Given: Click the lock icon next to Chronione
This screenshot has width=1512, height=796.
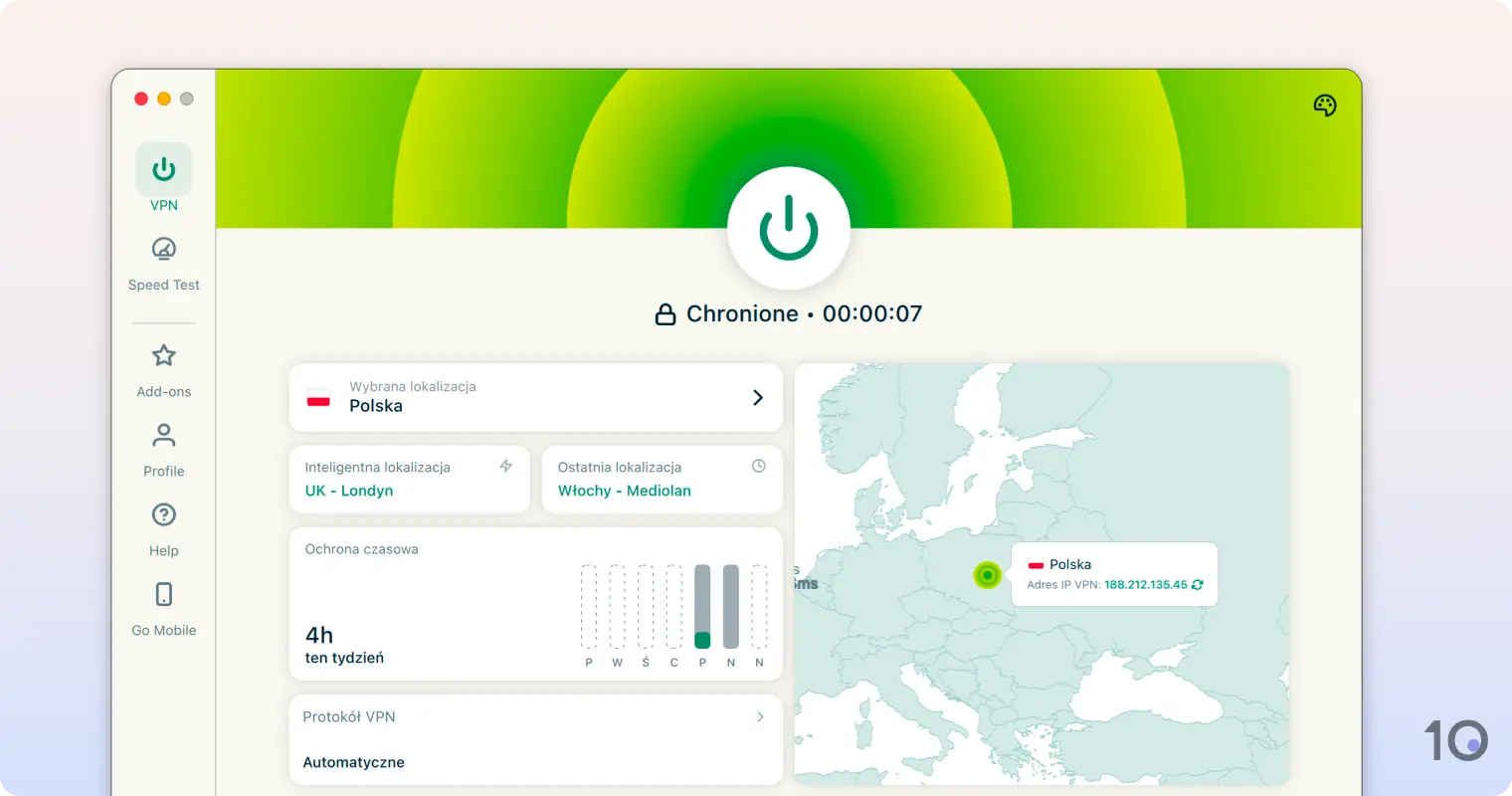Looking at the screenshot, I should coord(666,313).
